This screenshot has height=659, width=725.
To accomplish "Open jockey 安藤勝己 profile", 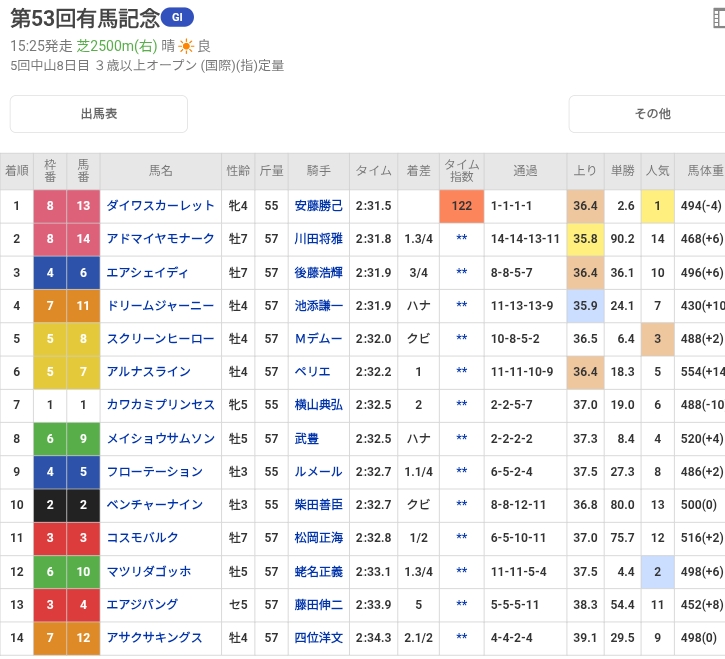I will pyautogui.click(x=318, y=206).
